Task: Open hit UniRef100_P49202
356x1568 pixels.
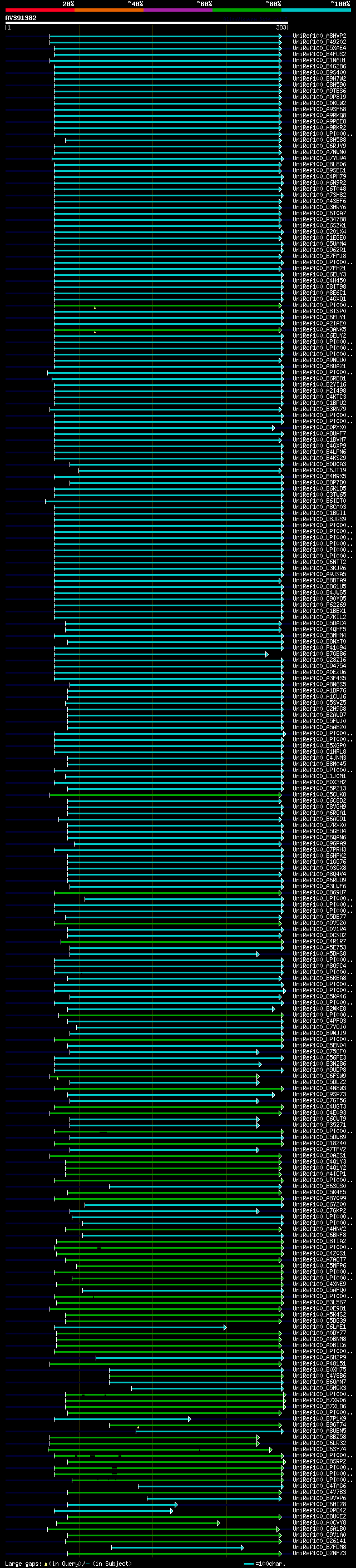Action: pos(319,42)
